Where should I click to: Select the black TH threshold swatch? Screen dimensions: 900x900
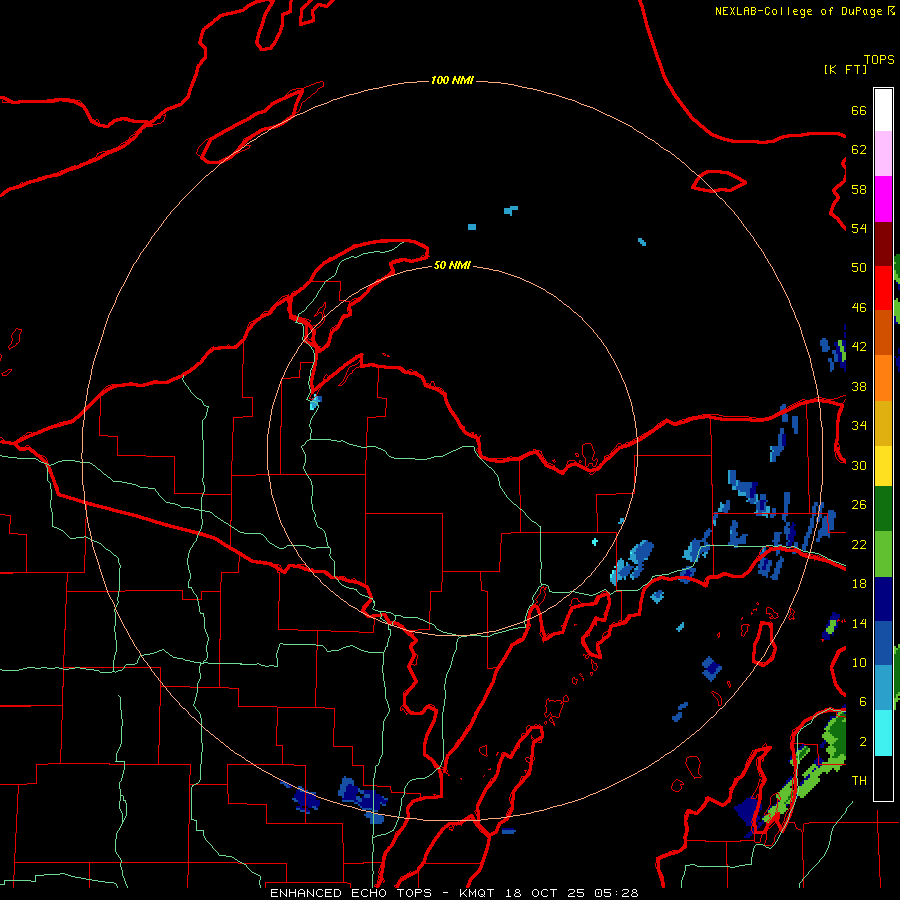coord(883,778)
